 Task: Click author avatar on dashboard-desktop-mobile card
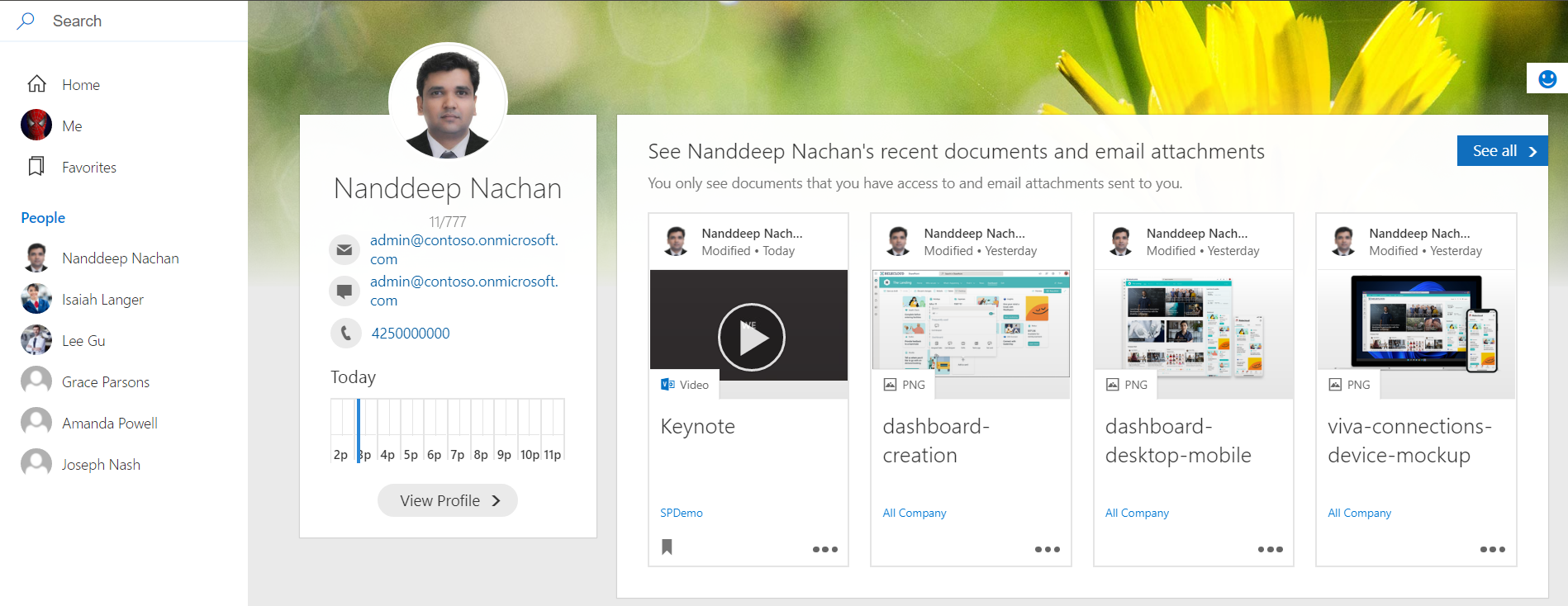point(1121,241)
